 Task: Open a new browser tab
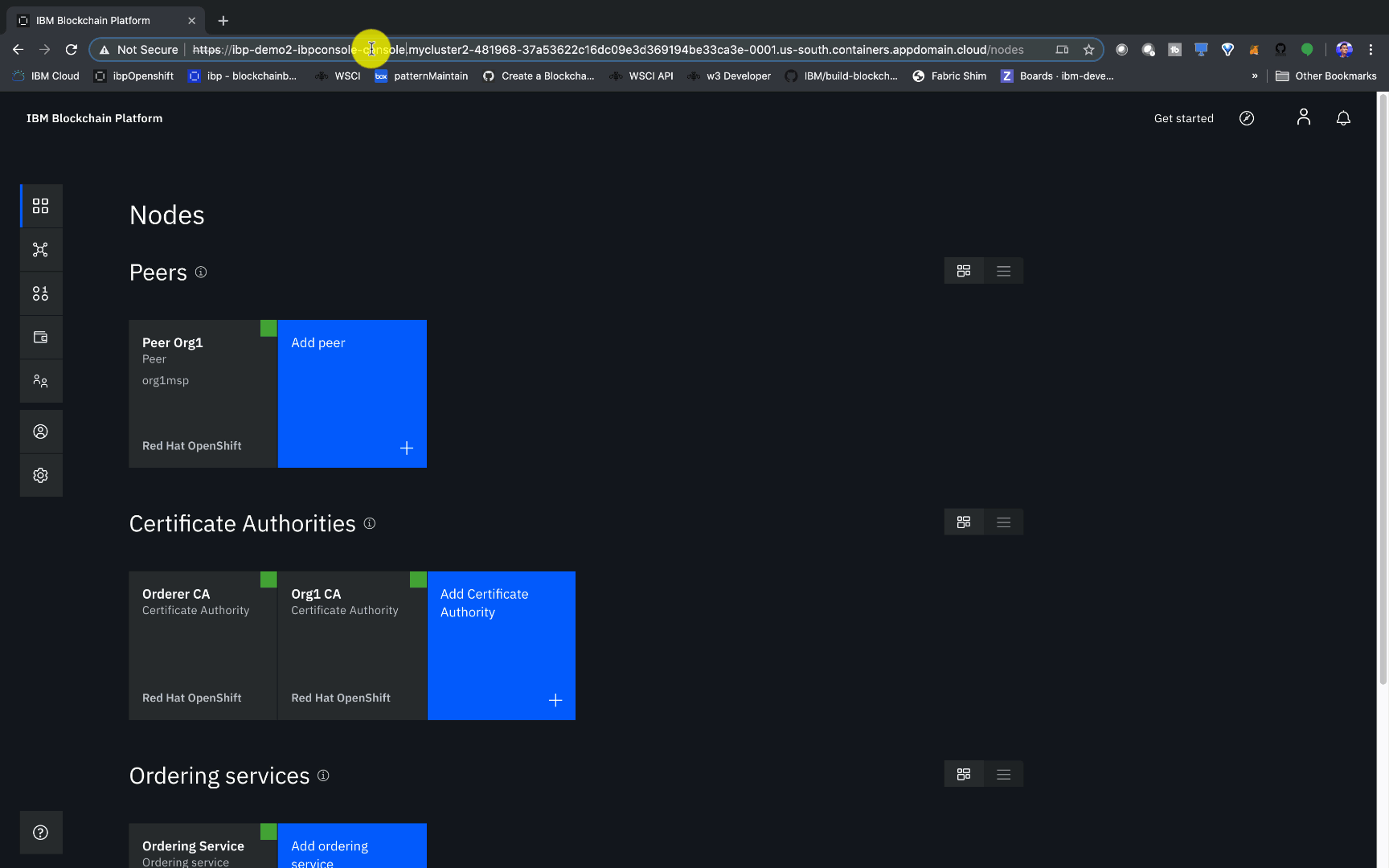click(x=223, y=21)
